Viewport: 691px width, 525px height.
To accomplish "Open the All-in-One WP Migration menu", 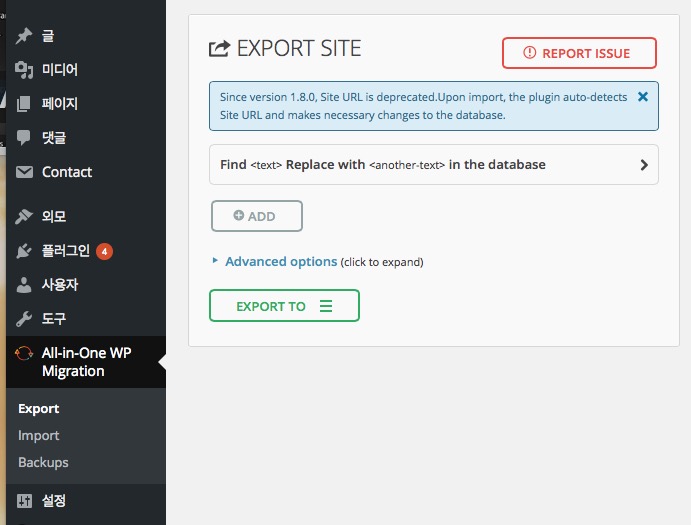I will point(86,362).
